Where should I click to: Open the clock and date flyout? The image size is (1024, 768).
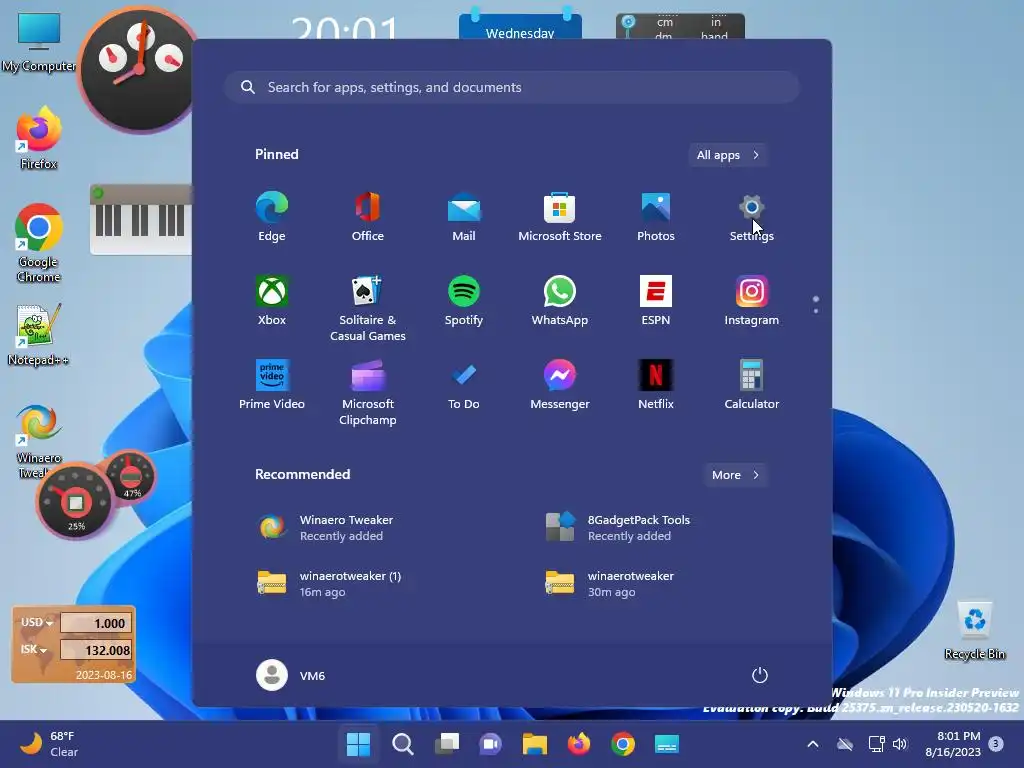[x=953, y=744]
